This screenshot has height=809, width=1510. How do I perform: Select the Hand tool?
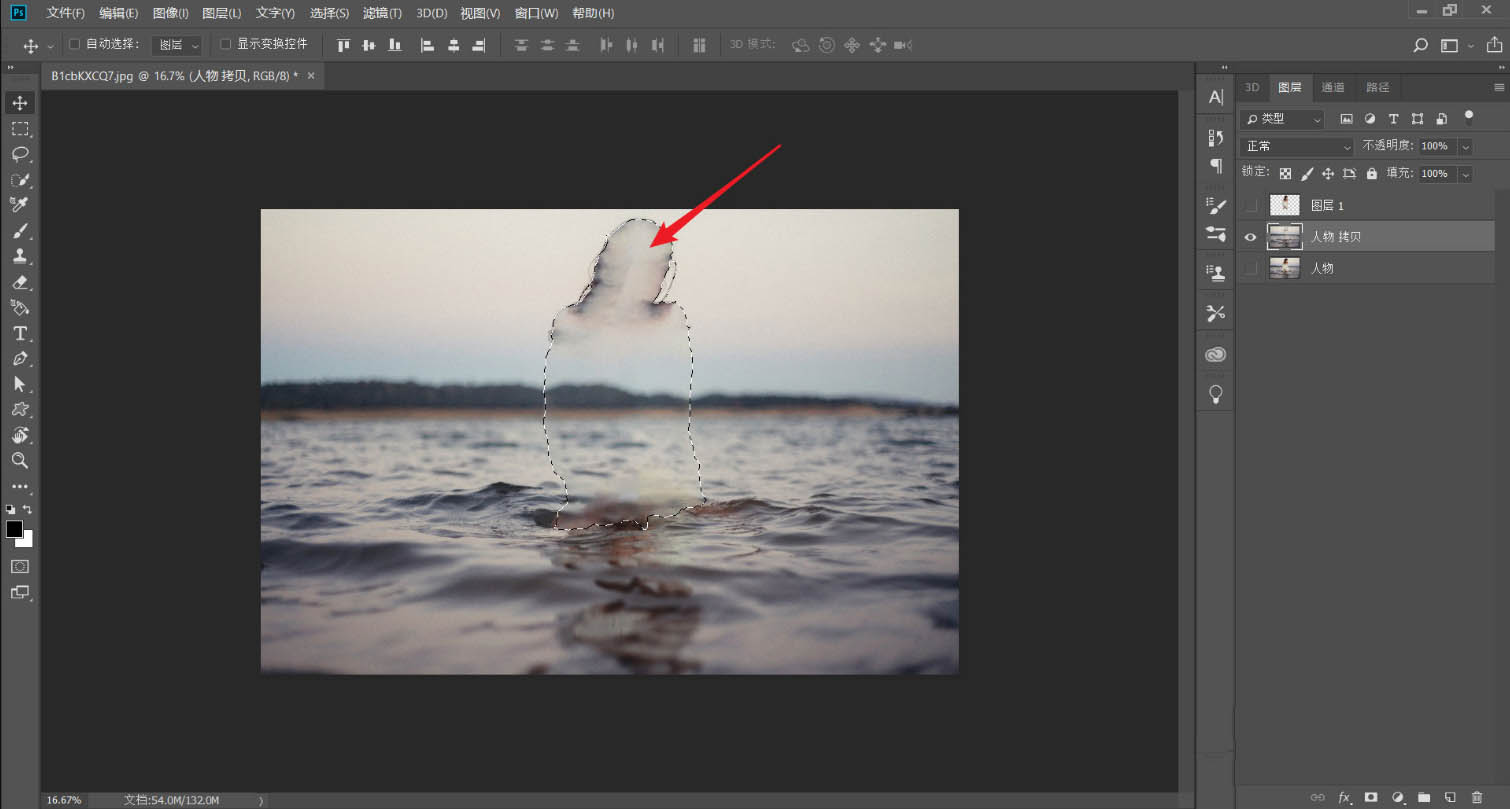(x=20, y=435)
